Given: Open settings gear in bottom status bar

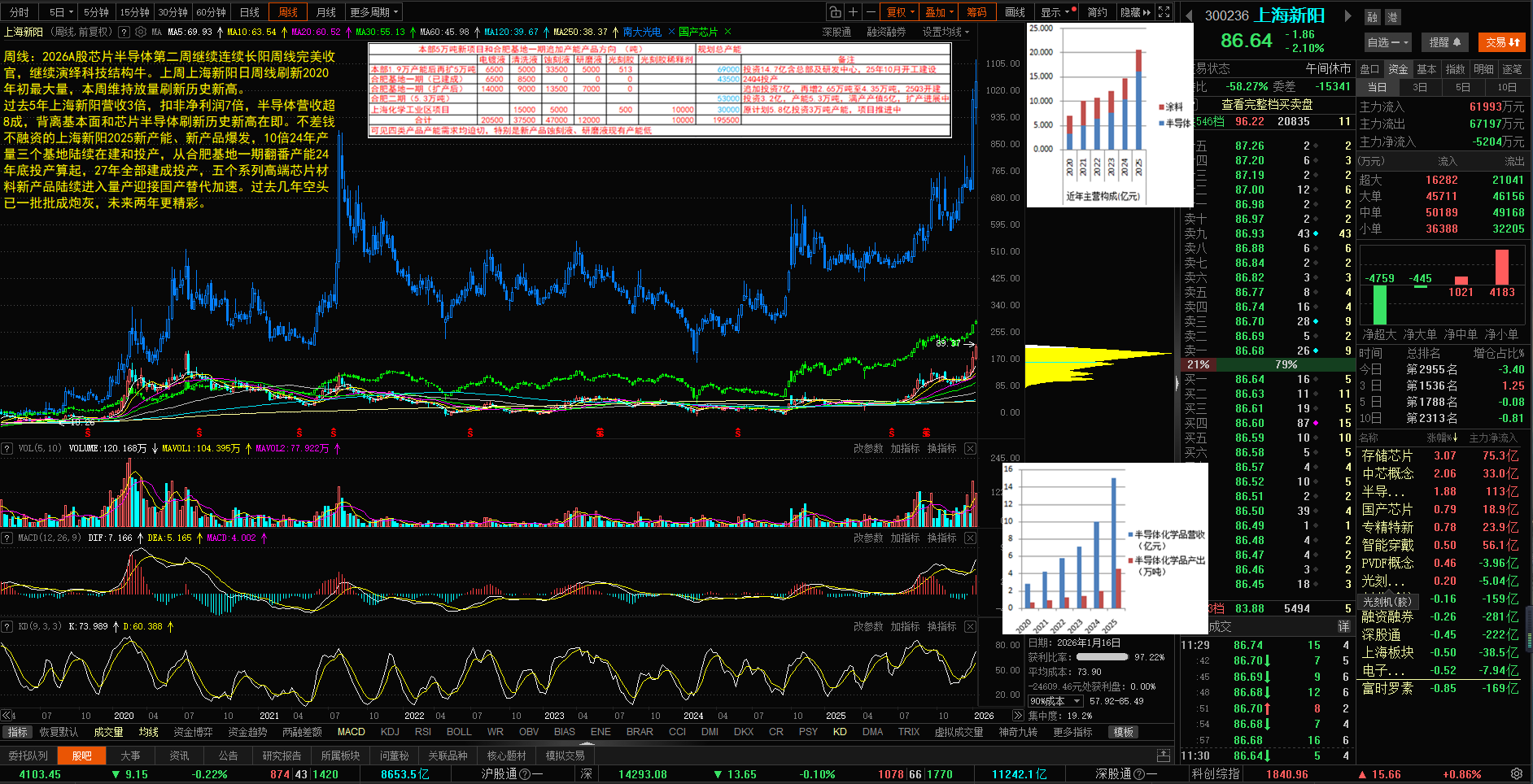Looking at the screenshot, I should [1517, 774].
